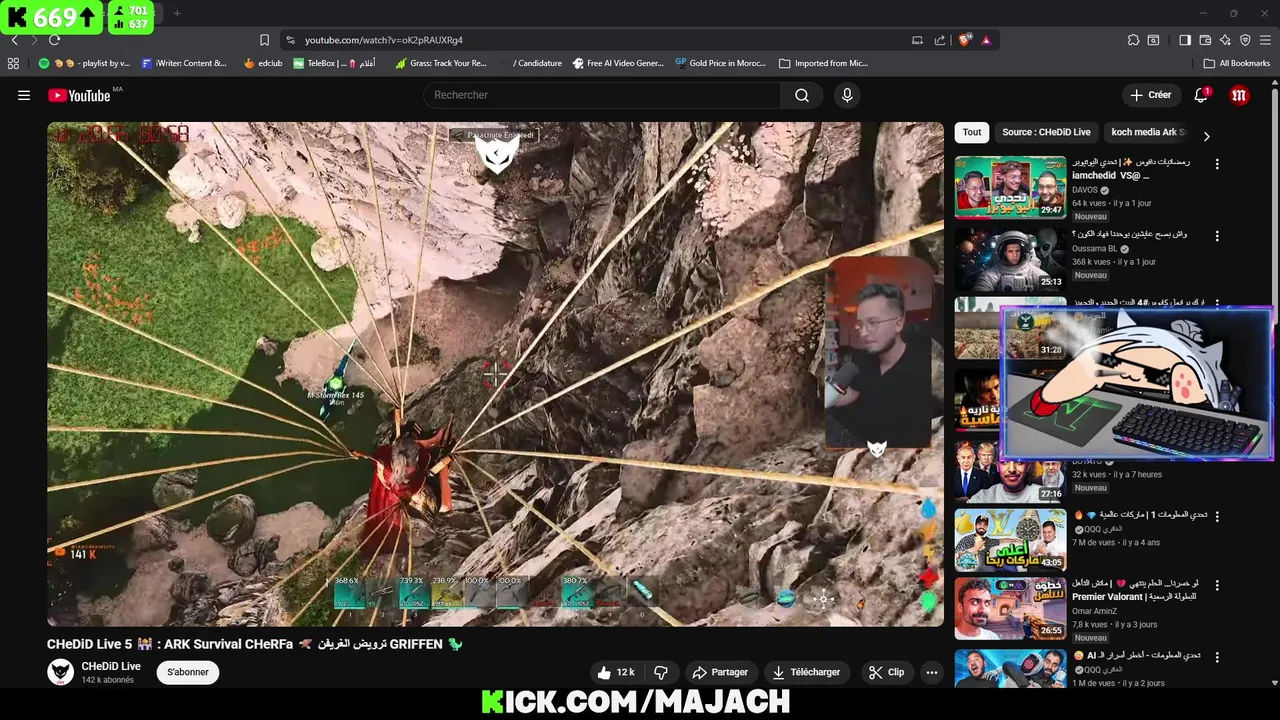Screen dimensions: 1280x720
Task: Toggle the browser sidebar panel
Action: pyautogui.click(x=1185, y=40)
